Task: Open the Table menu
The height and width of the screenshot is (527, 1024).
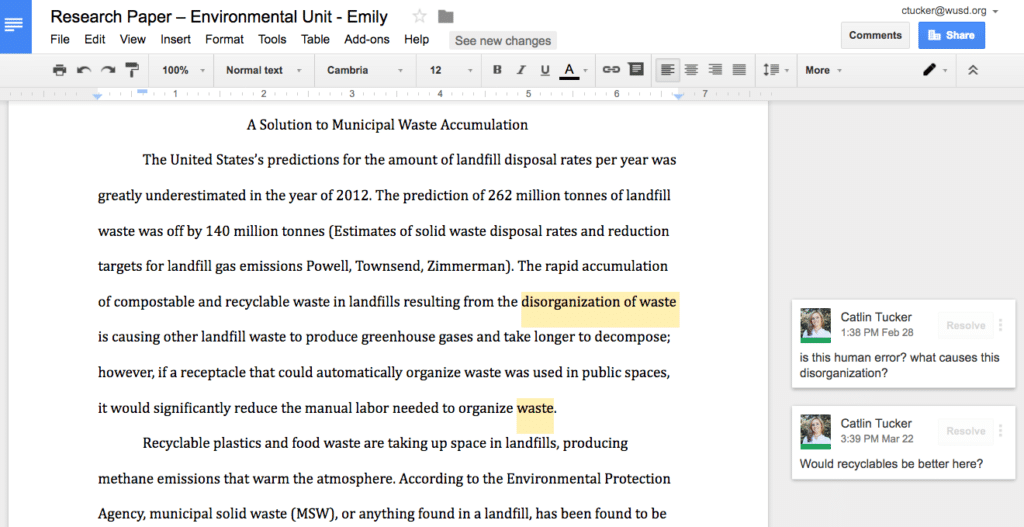Action: click(x=315, y=39)
